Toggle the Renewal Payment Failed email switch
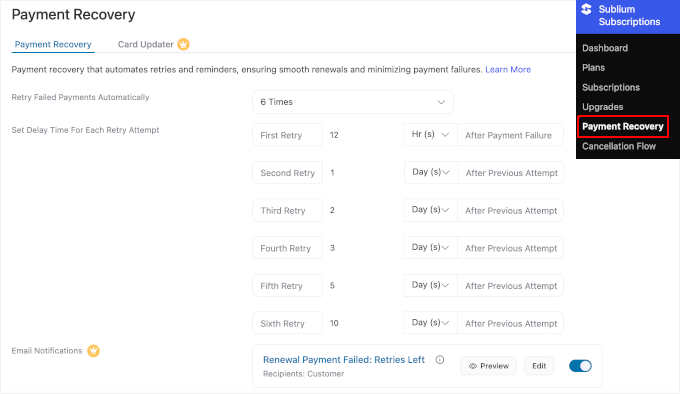 pos(580,366)
